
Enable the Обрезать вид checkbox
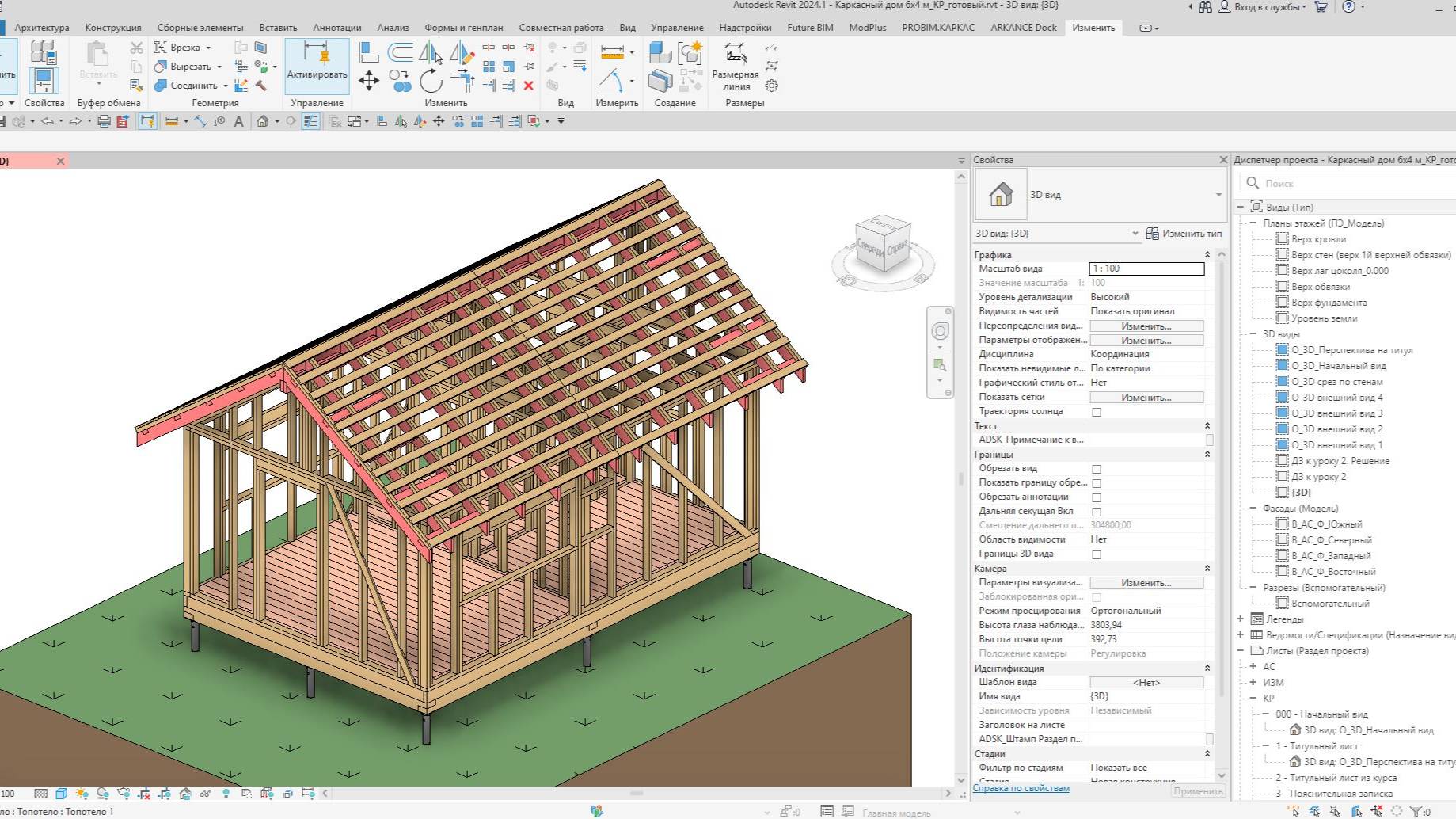[x=1096, y=469]
